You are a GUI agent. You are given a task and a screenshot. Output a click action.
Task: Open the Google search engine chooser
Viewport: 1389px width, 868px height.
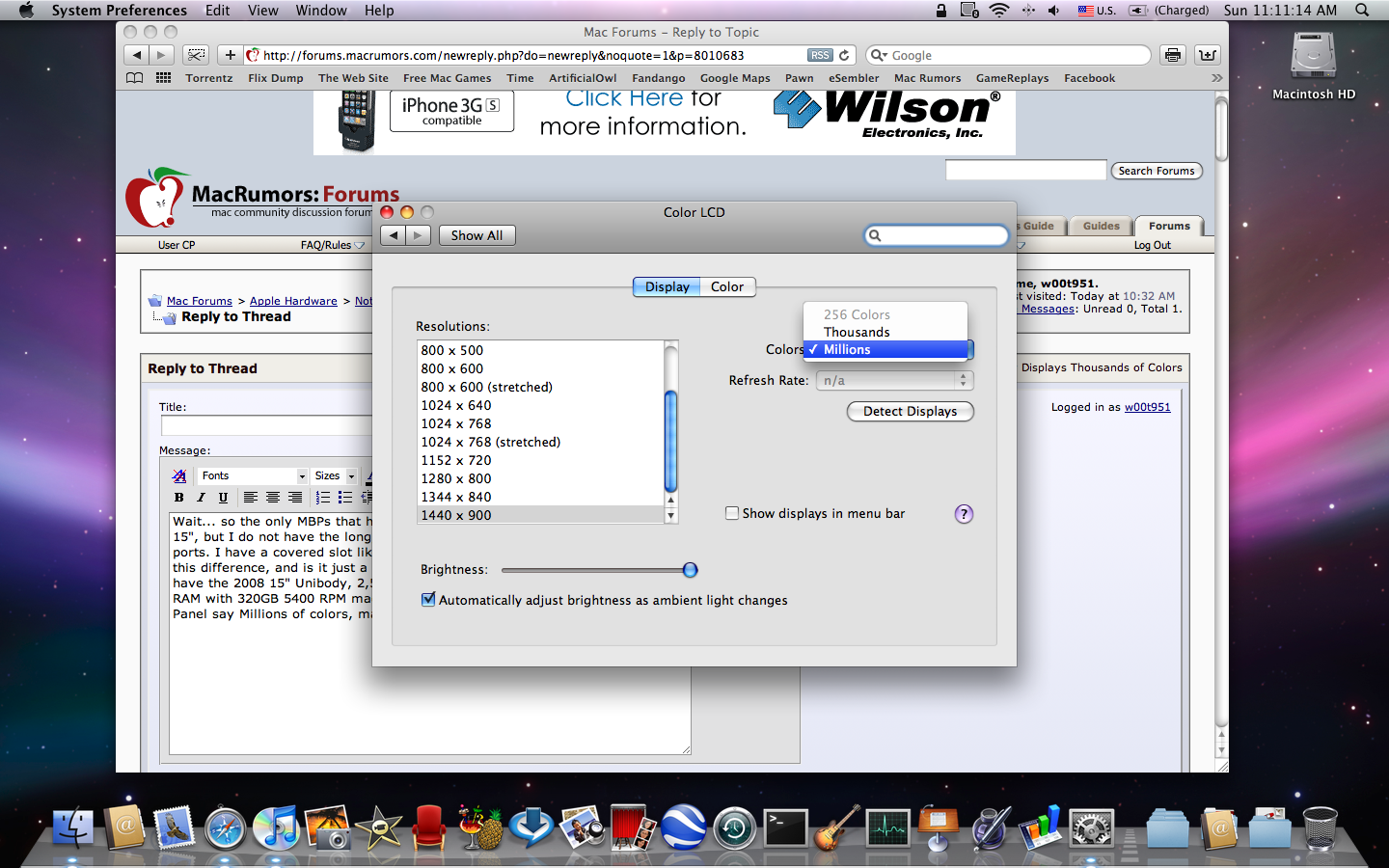[879, 55]
